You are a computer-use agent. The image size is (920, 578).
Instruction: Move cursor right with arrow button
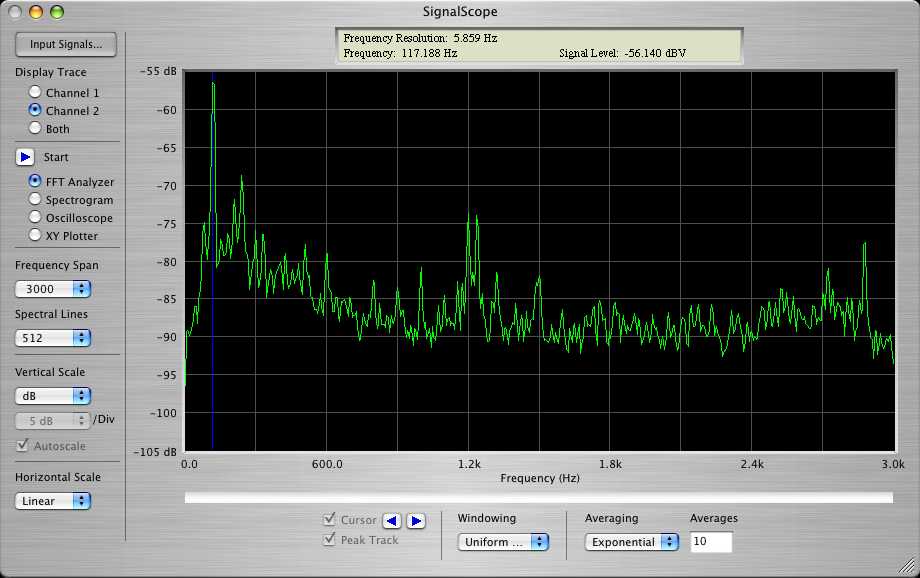(x=416, y=520)
